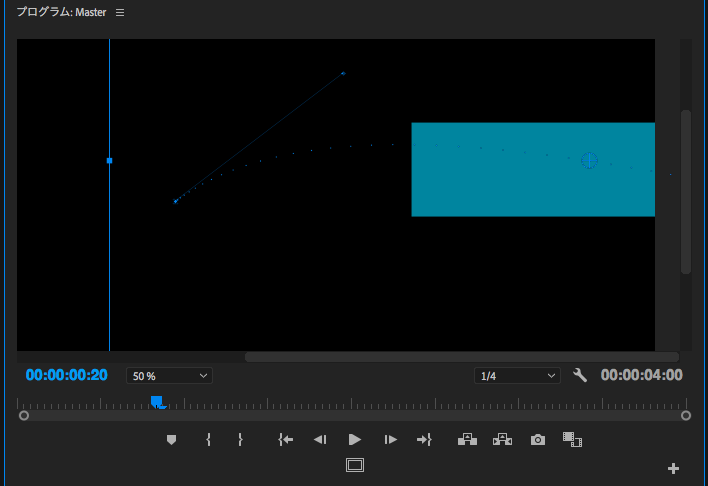708x486 pixels.
Task: Click the Add Marker button
Action: pyautogui.click(x=171, y=439)
